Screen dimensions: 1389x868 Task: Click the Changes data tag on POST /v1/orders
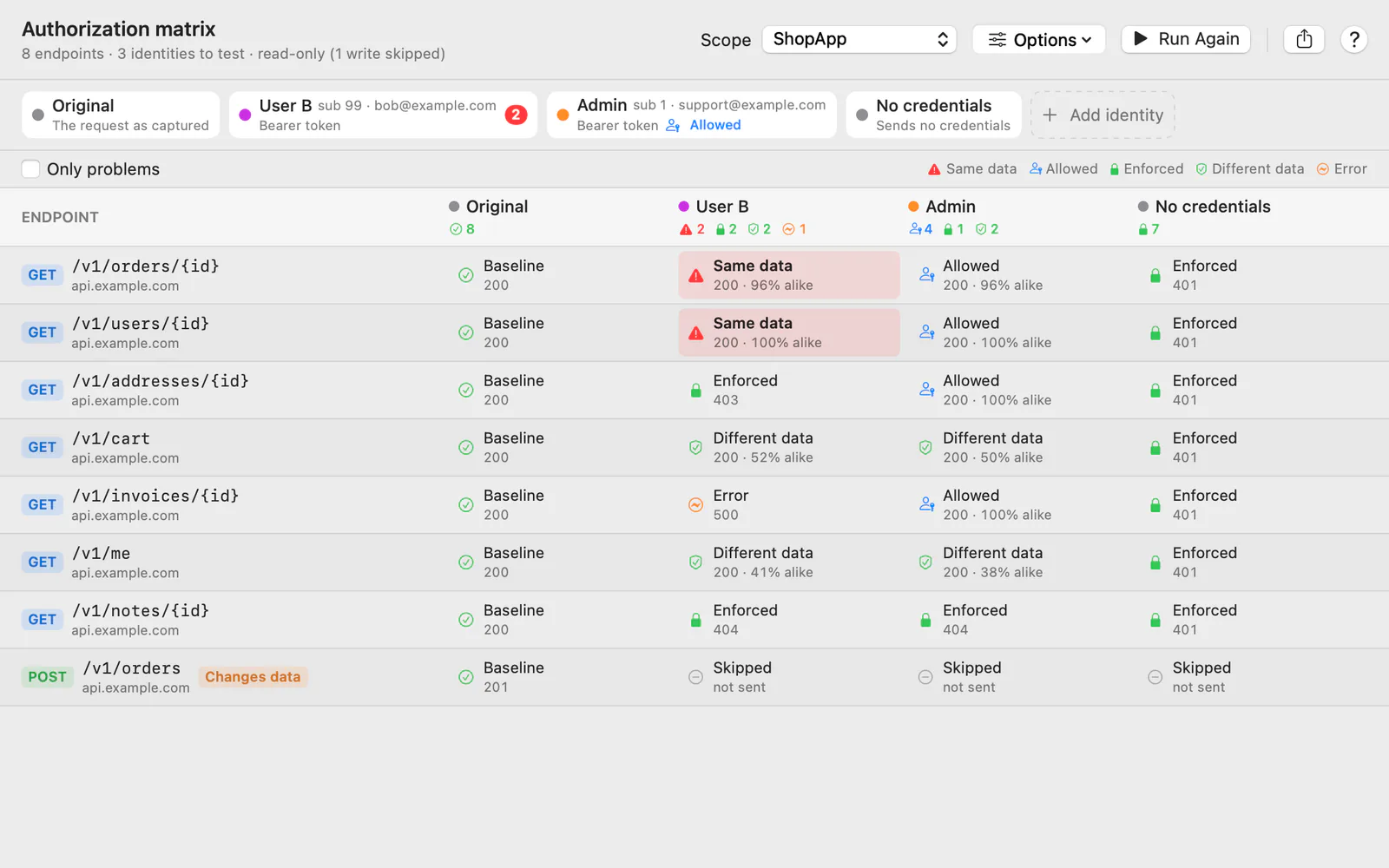[x=253, y=677]
